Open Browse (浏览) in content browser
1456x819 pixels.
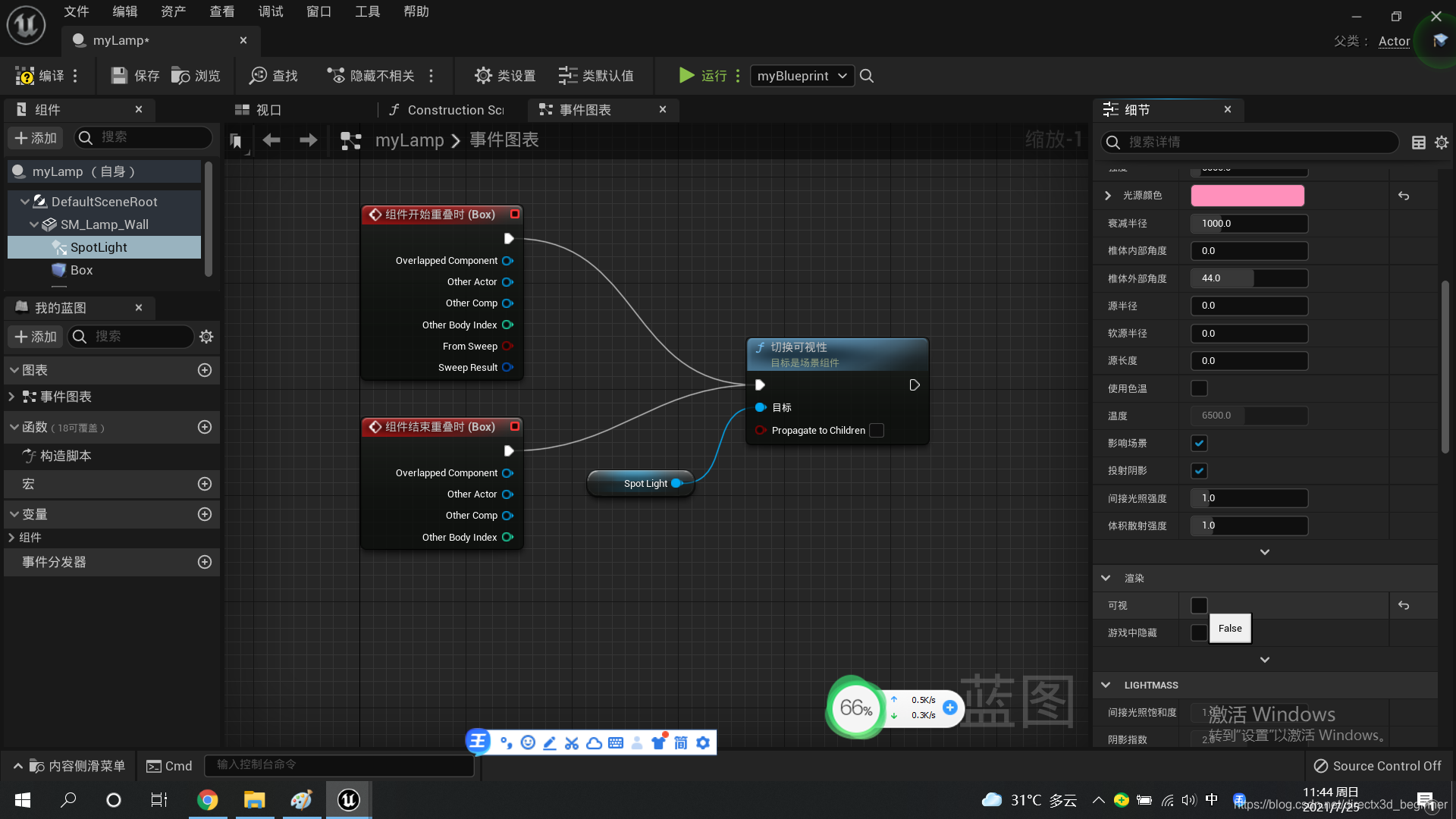[x=180, y=76]
